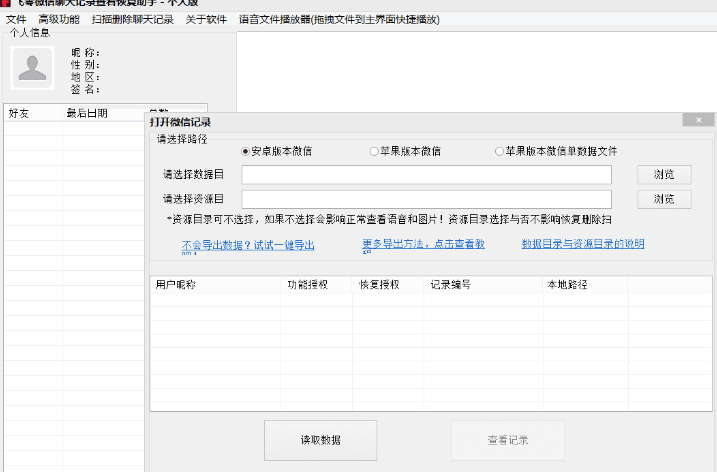Viewport: 717px width, 472px height.
Task: Click the 查看记录 button
Action: [508, 440]
